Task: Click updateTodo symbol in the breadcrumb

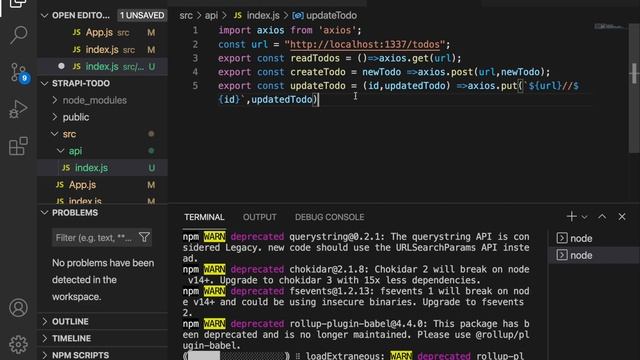Action: (331, 16)
